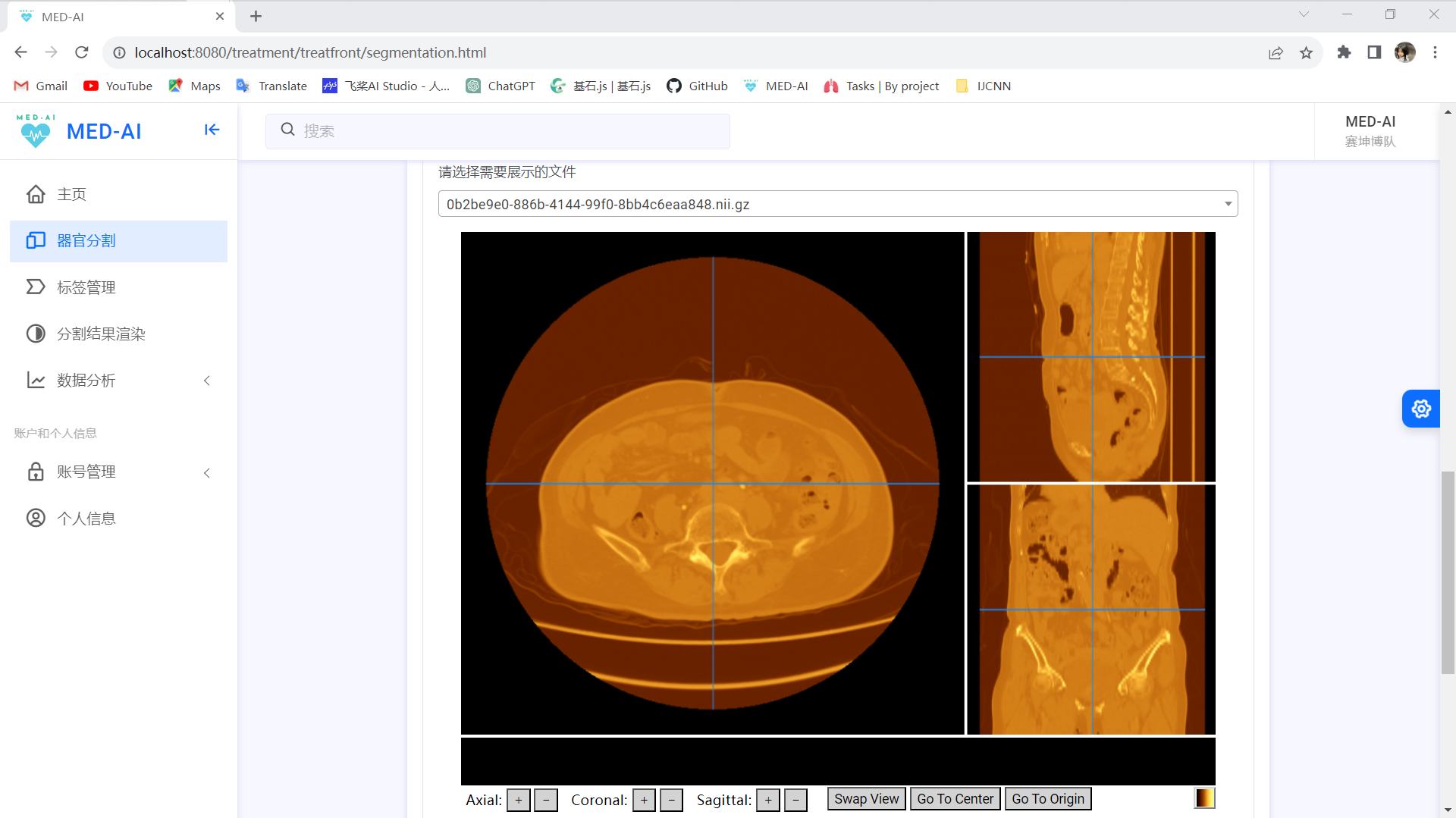1456x818 pixels.
Task: Increase the Axial slice
Action: tap(519, 800)
